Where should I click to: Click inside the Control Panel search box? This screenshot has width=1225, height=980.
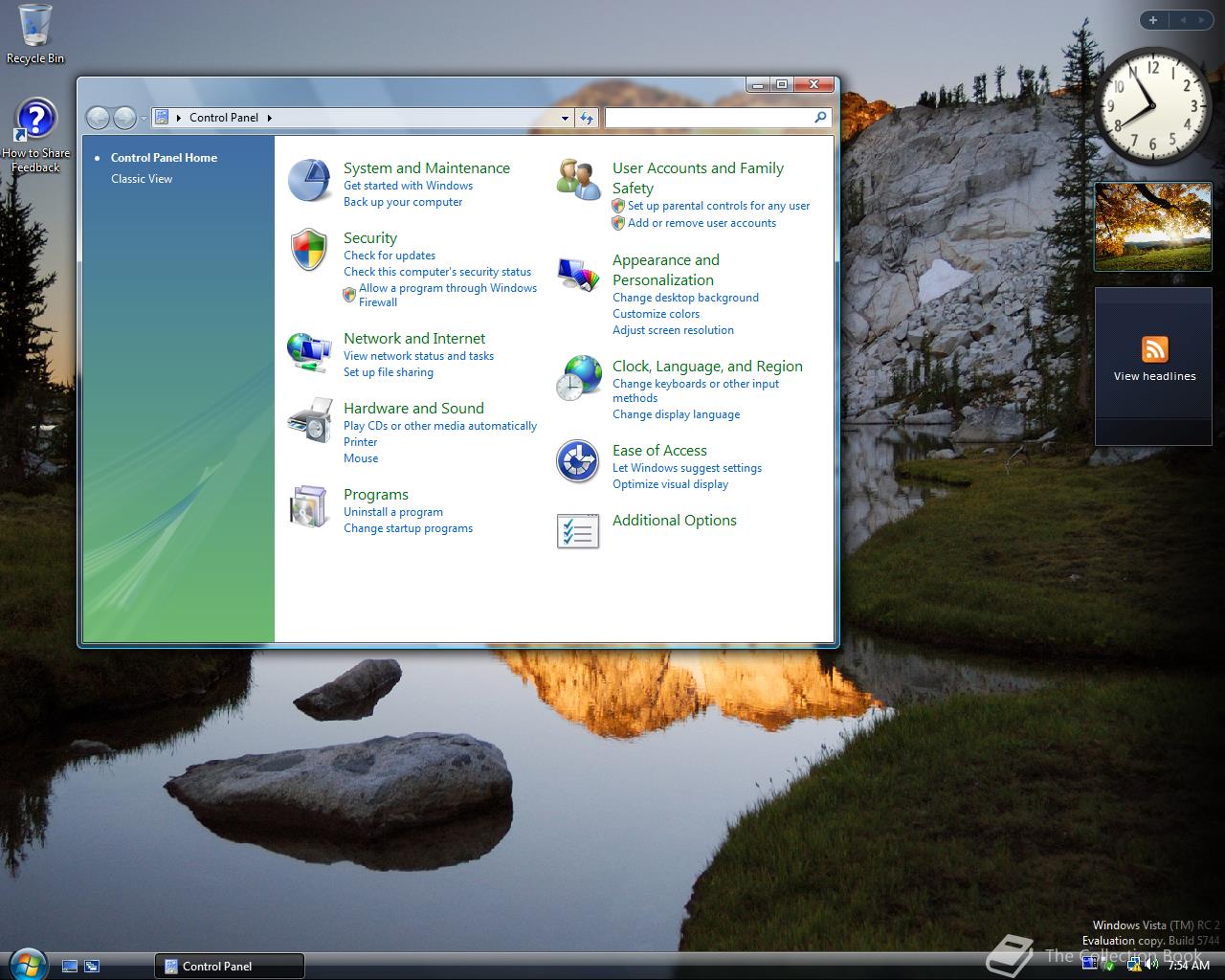[x=709, y=118]
